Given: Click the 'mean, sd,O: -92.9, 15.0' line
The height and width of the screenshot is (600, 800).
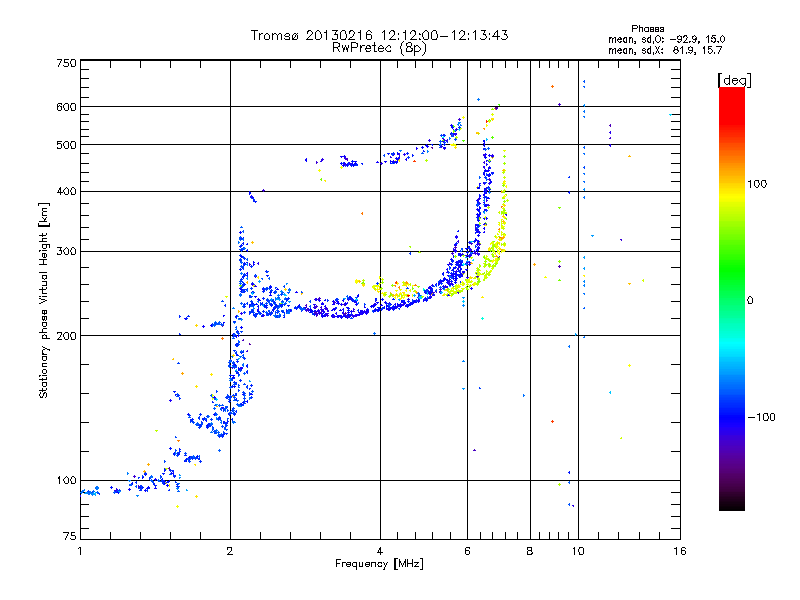Looking at the screenshot, I should point(666,39).
